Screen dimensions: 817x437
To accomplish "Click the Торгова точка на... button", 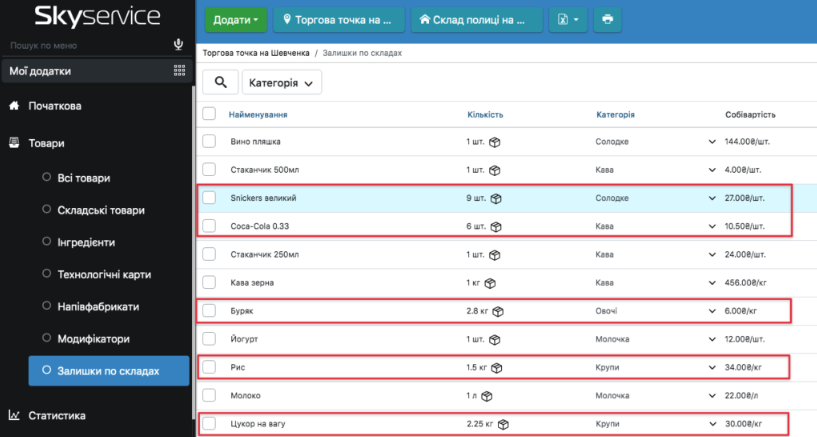I will point(340,19).
